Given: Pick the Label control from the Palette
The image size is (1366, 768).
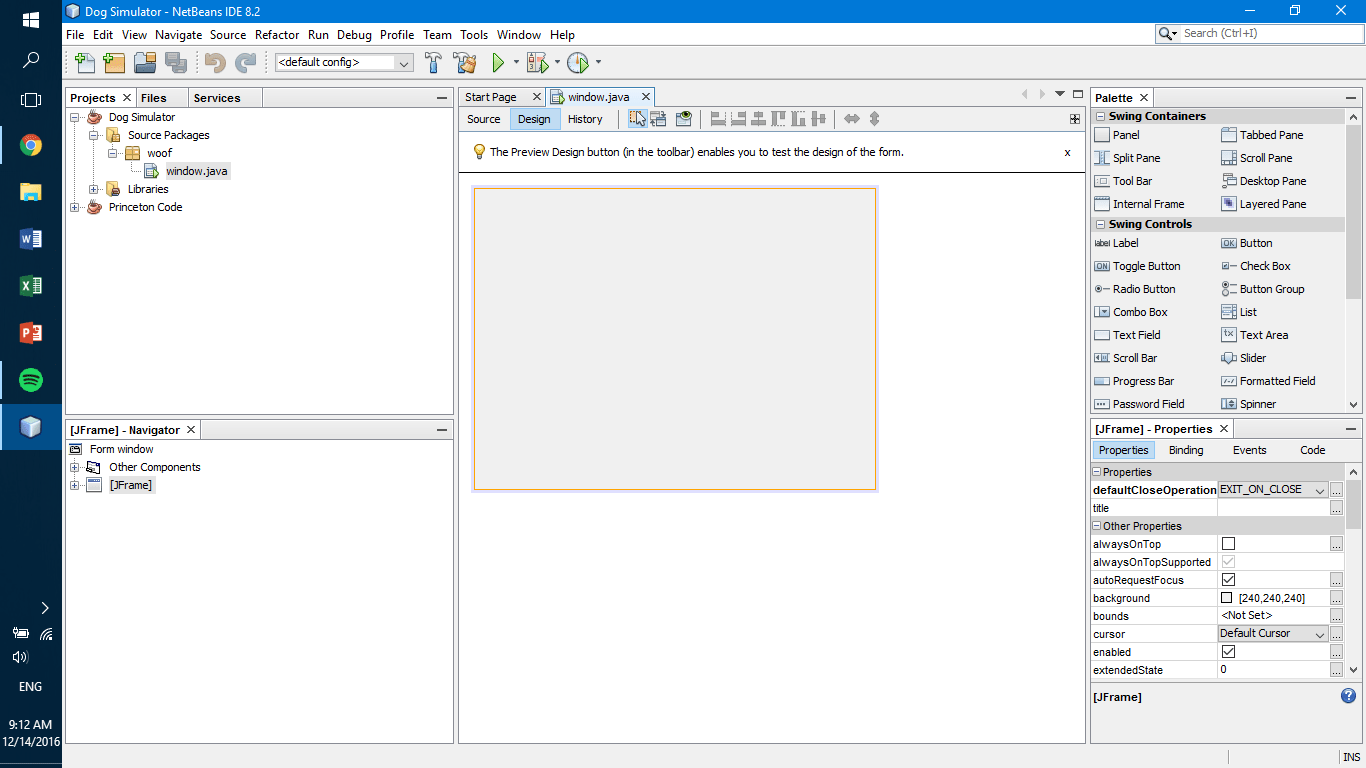Looking at the screenshot, I should 1117,243.
